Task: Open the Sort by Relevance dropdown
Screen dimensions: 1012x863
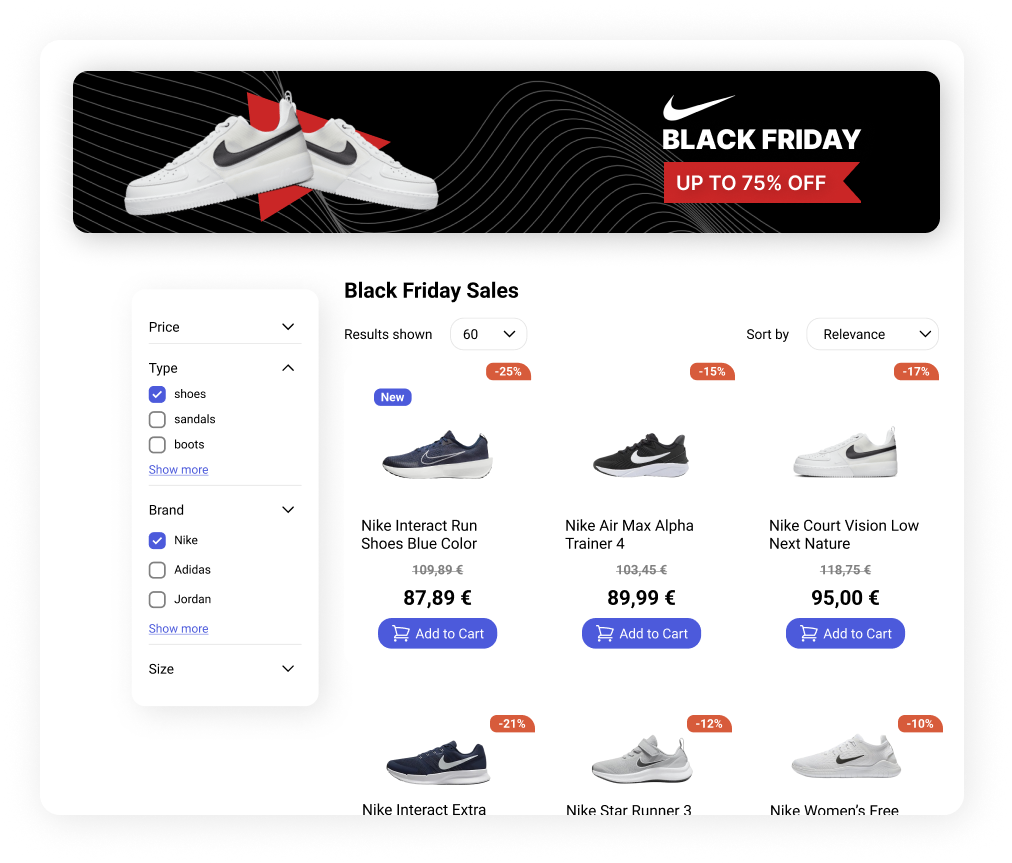Action: pos(872,334)
